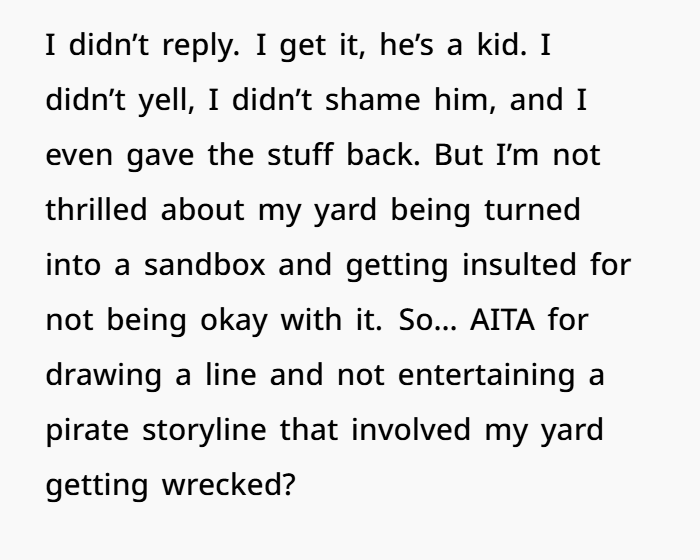Click the word "insulted"
This screenshot has width=700, height=560.
(519, 264)
